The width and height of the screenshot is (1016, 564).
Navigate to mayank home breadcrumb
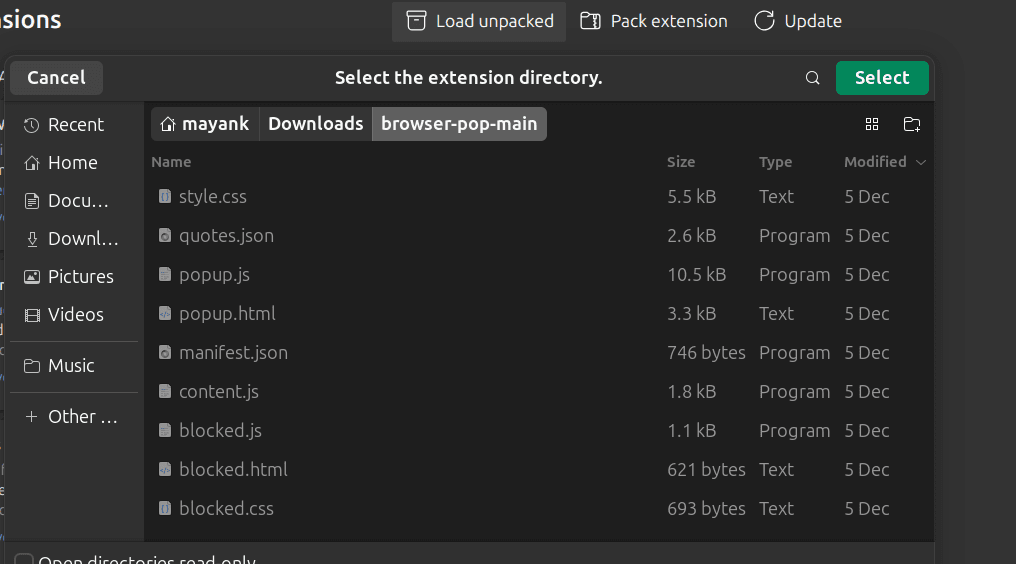pyautogui.click(x=205, y=124)
